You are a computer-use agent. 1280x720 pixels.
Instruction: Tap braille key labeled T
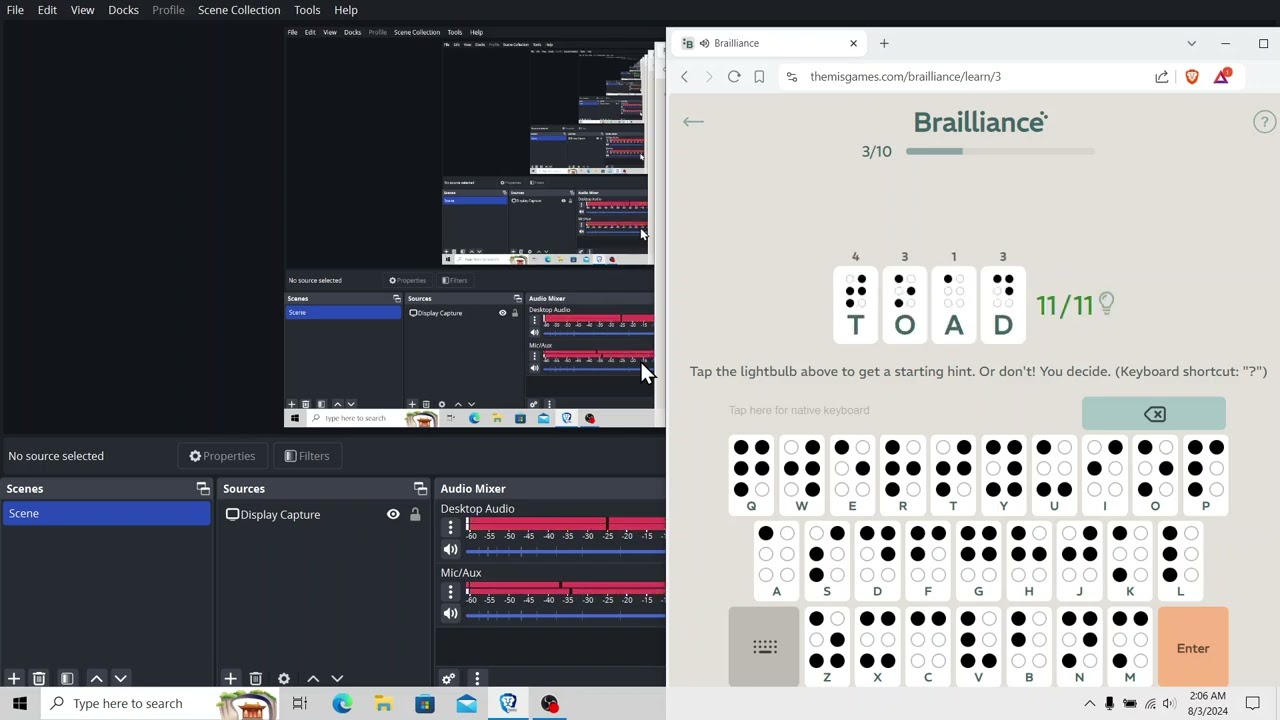[x=953, y=475]
